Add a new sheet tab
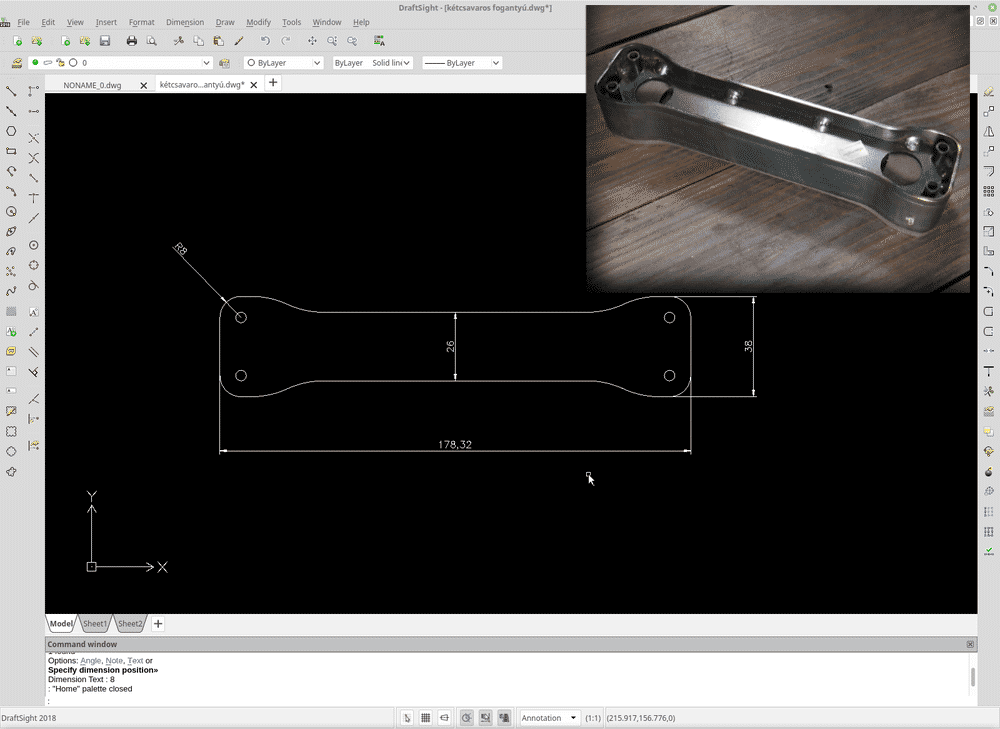The height and width of the screenshot is (729, 1000). pyautogui.click(x=158, y=624)
